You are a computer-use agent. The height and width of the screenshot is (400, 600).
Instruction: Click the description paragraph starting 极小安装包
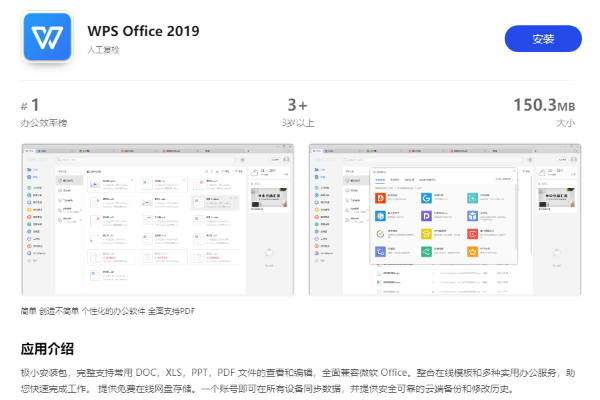pos(298,381)
